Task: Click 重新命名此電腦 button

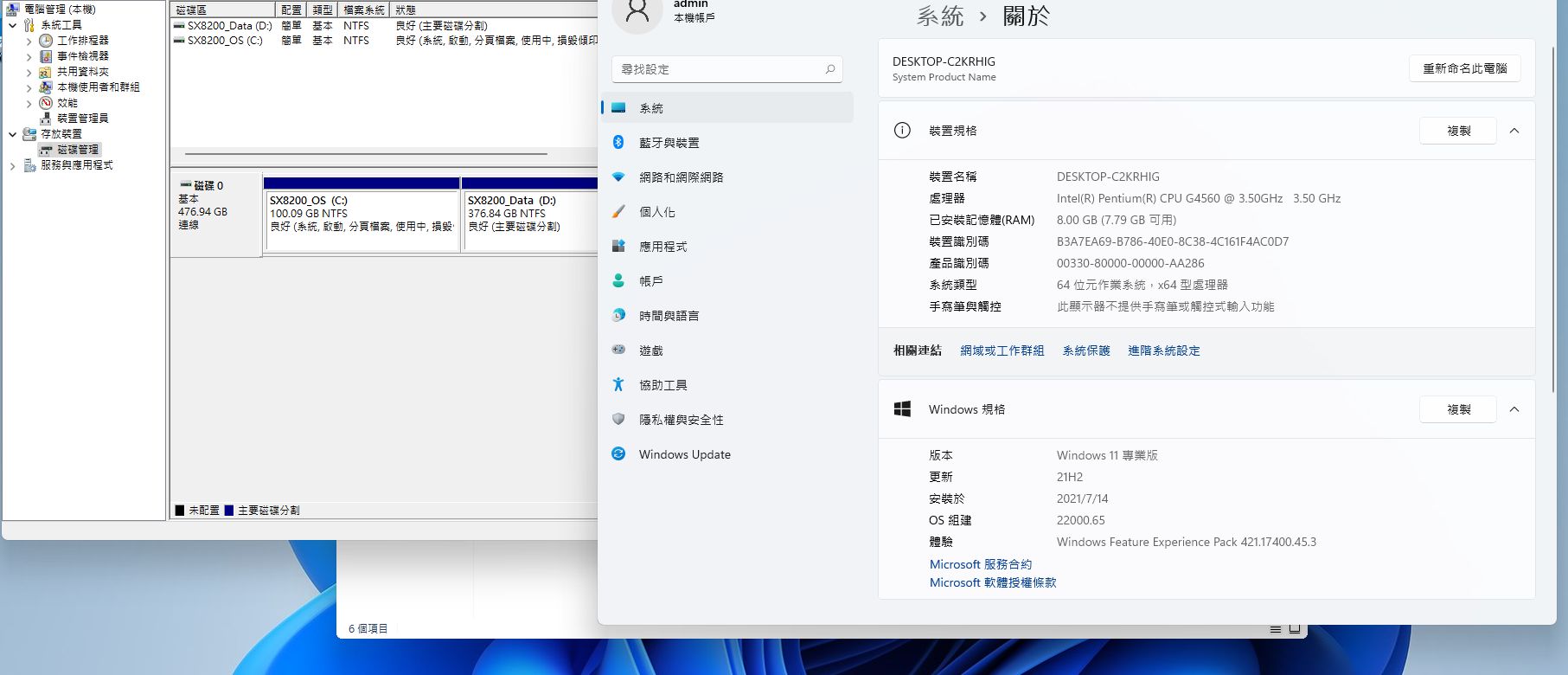Action: point(1465,68)
